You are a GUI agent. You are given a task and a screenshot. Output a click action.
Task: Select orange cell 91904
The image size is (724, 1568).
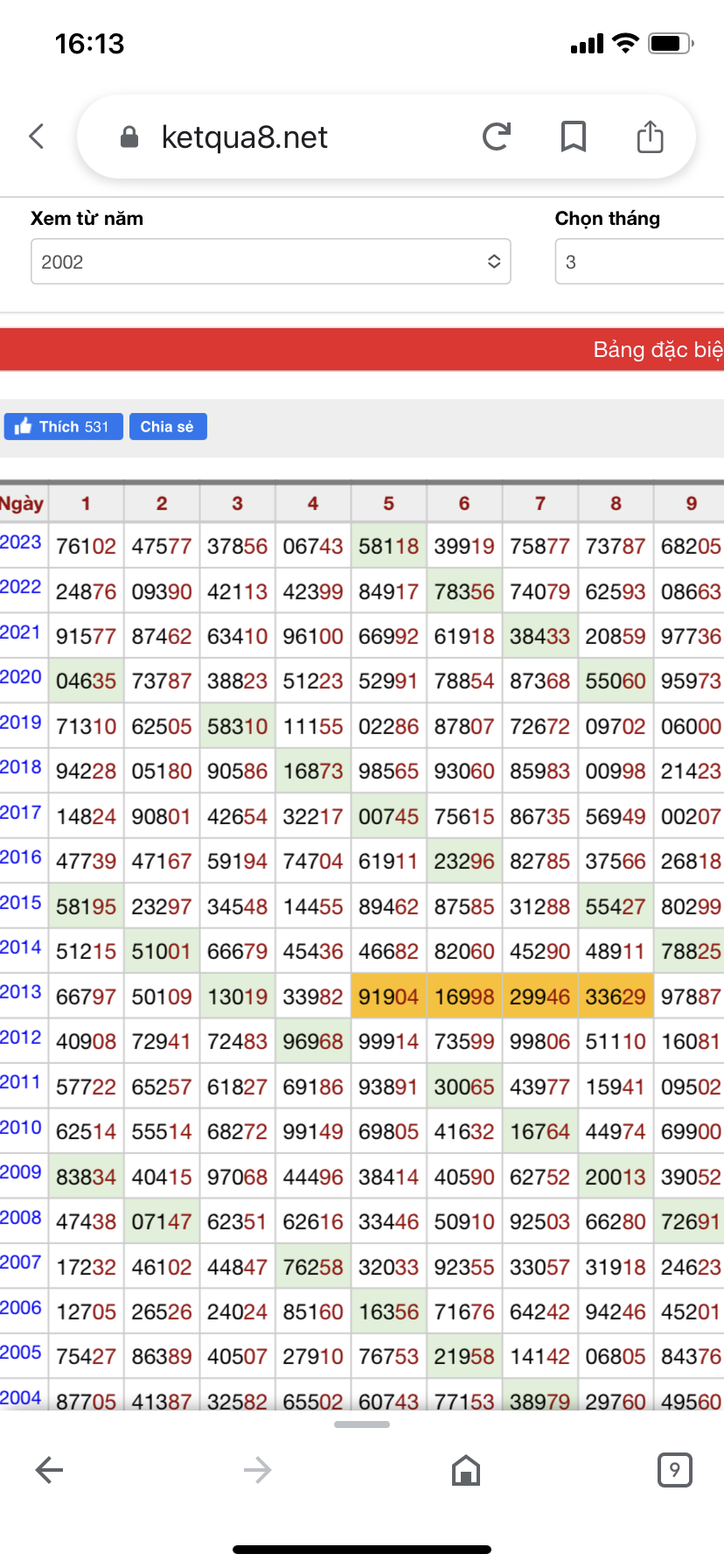click(x=389, y=997)
